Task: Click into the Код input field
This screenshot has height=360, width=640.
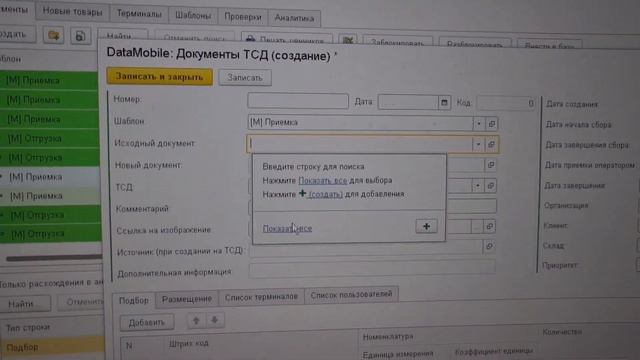Action: point(506,103)
